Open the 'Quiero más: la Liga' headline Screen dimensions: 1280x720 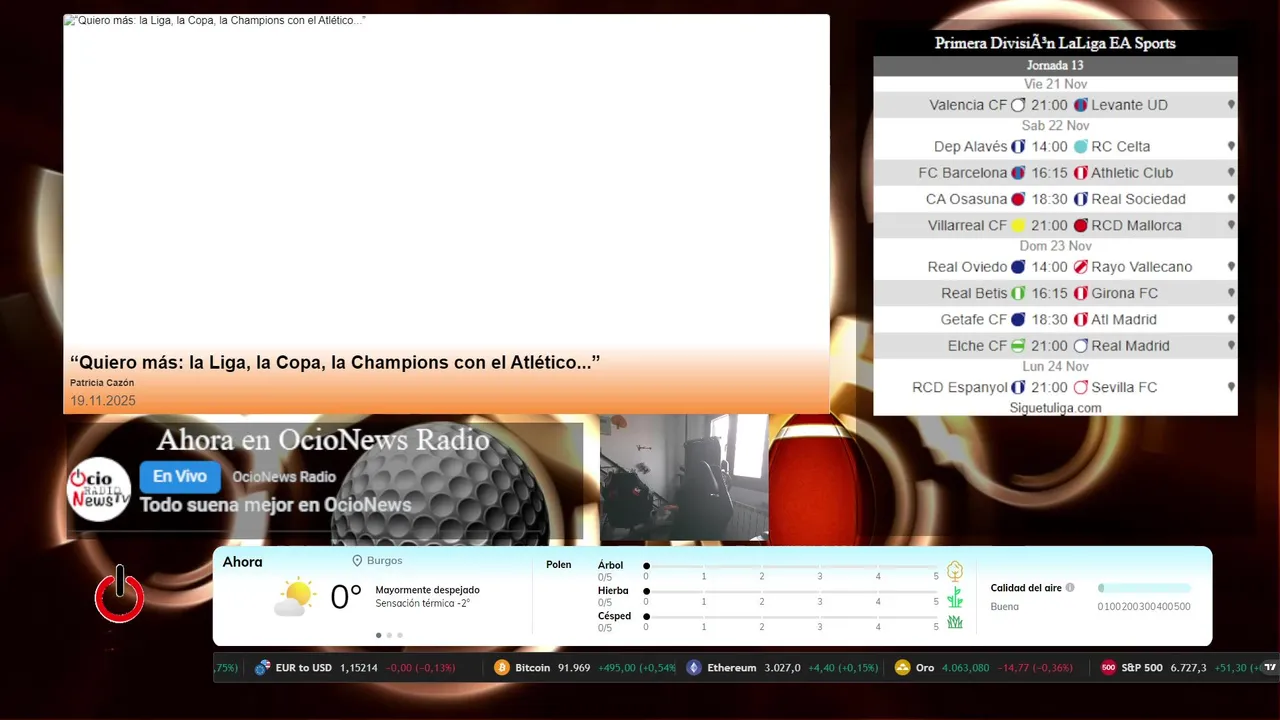pyautogui.click(x=335, y=362)
